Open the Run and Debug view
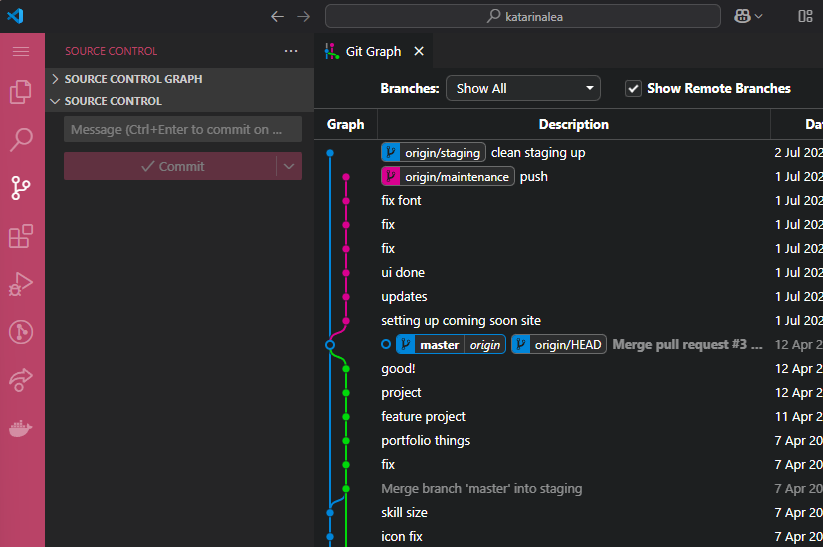 [21, 284]
